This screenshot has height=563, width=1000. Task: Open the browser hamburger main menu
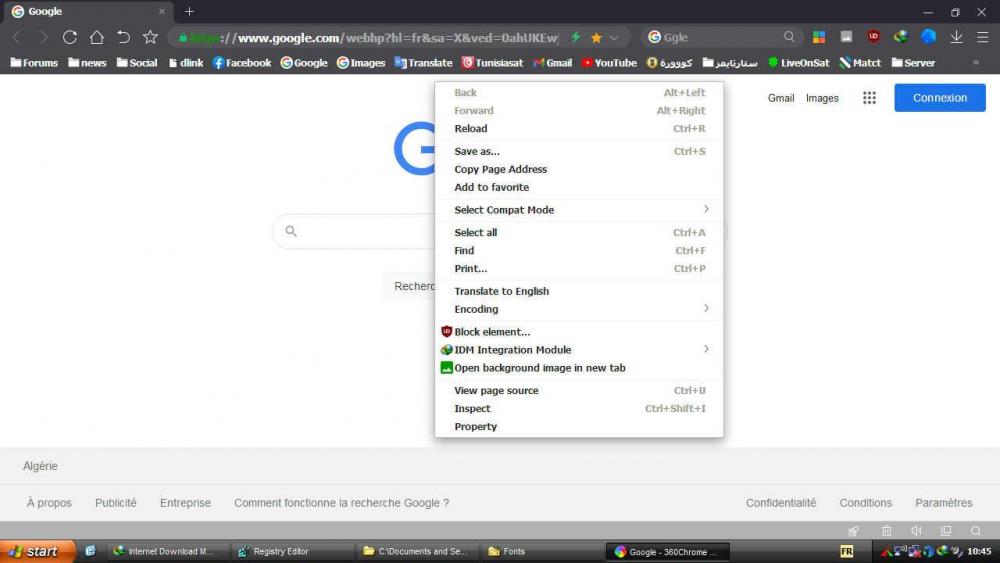tap(983, 37)
